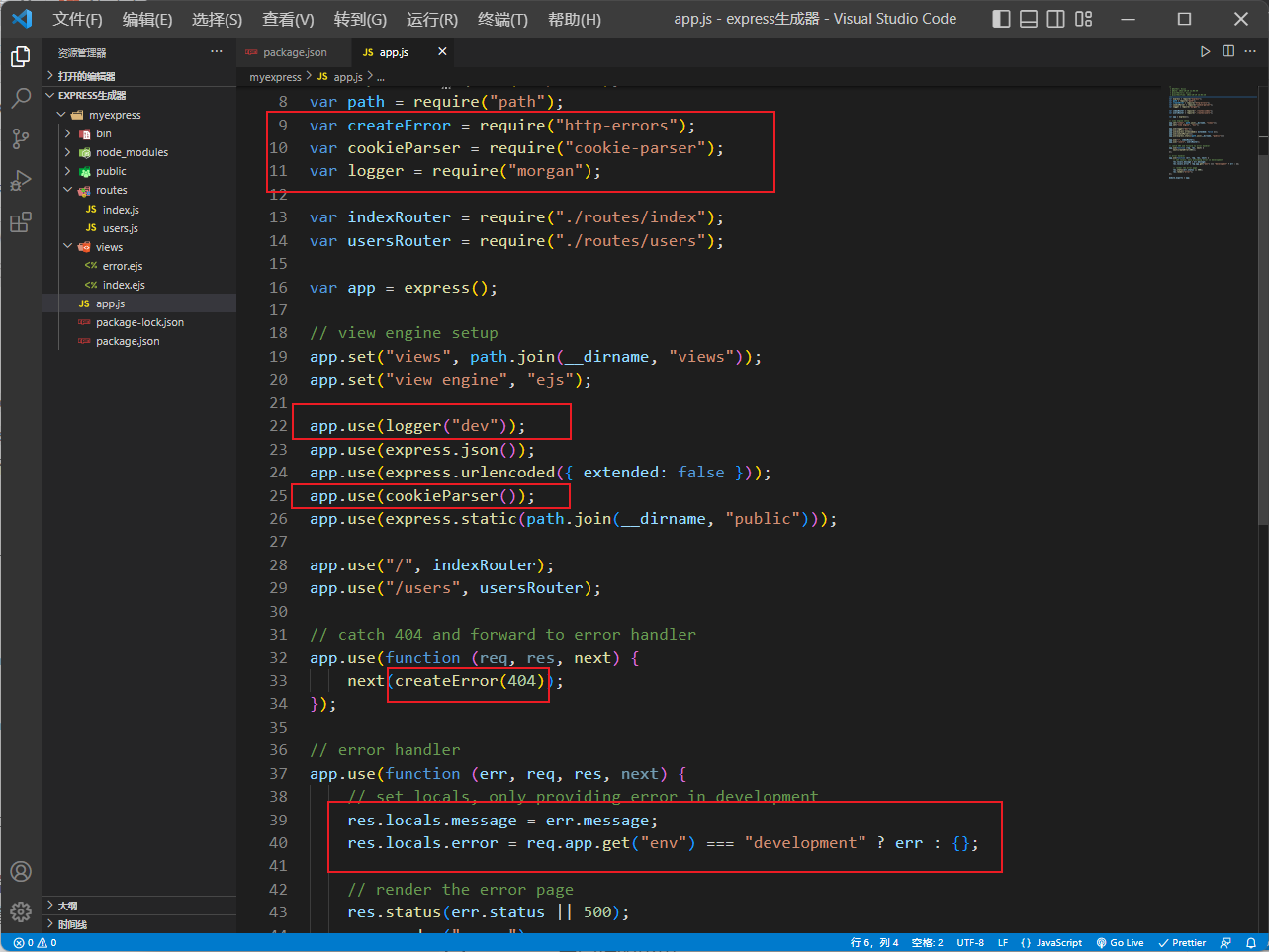Click the VS Code logo icon

(x=22, y=19)
